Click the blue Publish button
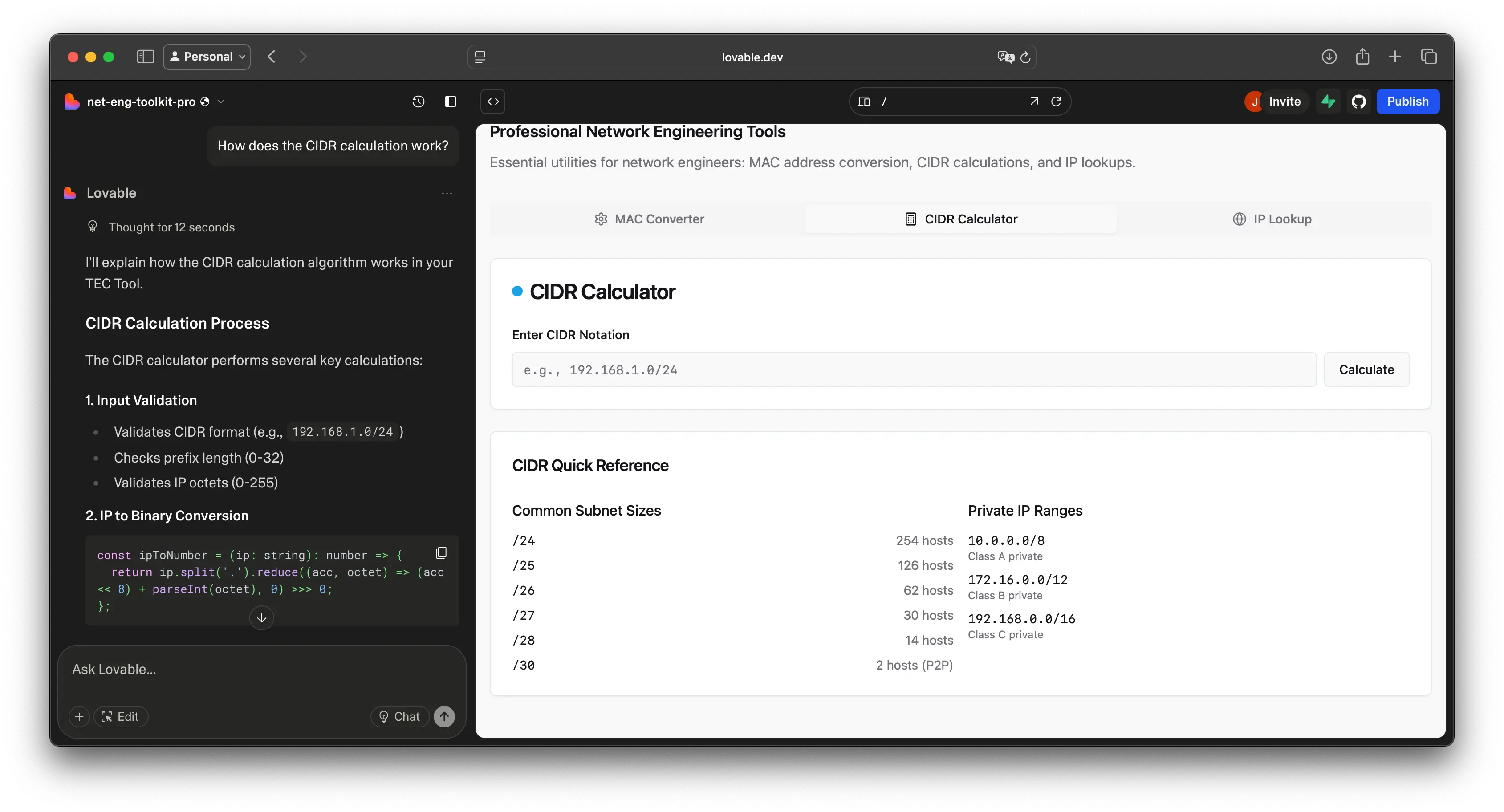Screen dimensions: 1504x812 [1407, 101]
